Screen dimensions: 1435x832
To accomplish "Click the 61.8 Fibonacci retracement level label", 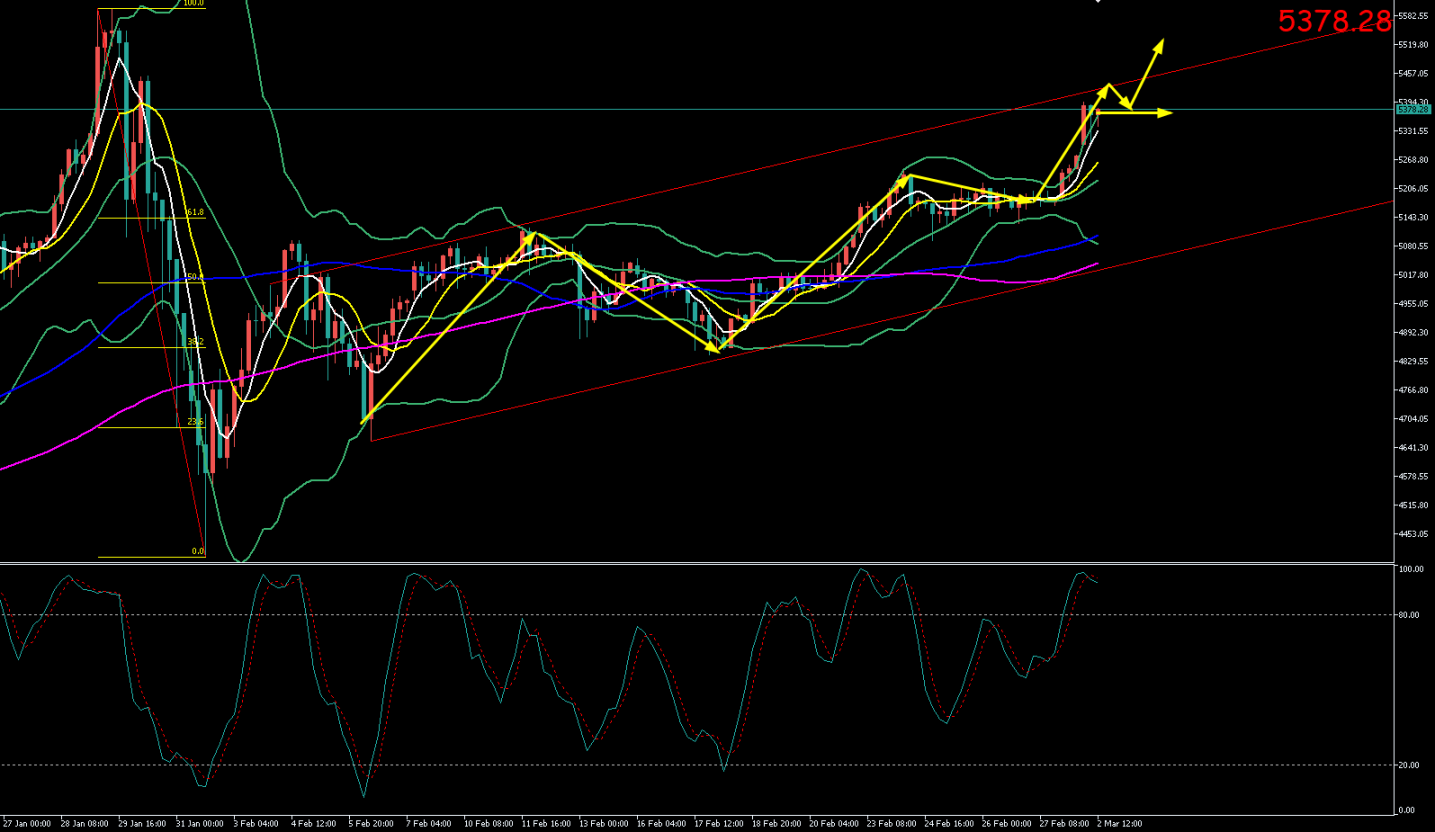I will [195, 213].
